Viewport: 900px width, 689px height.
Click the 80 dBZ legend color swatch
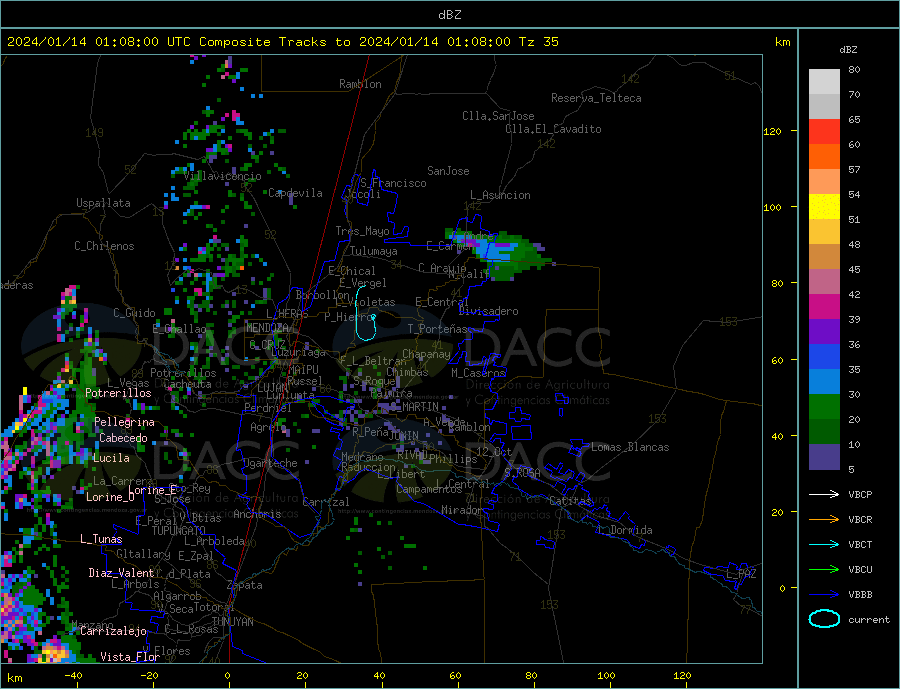tap(824, 82)
